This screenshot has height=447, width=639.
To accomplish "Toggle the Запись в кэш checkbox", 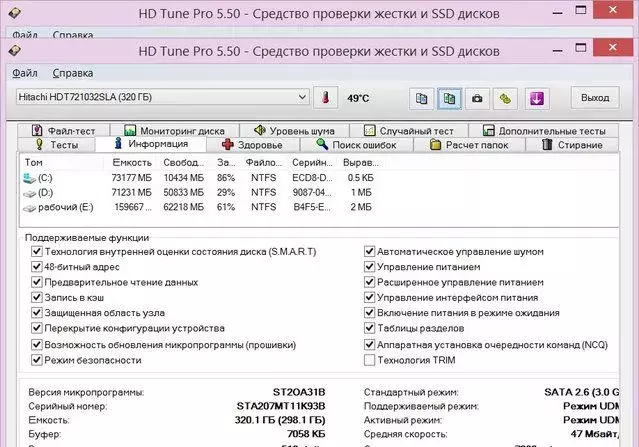I will click(x=37, y=297).
